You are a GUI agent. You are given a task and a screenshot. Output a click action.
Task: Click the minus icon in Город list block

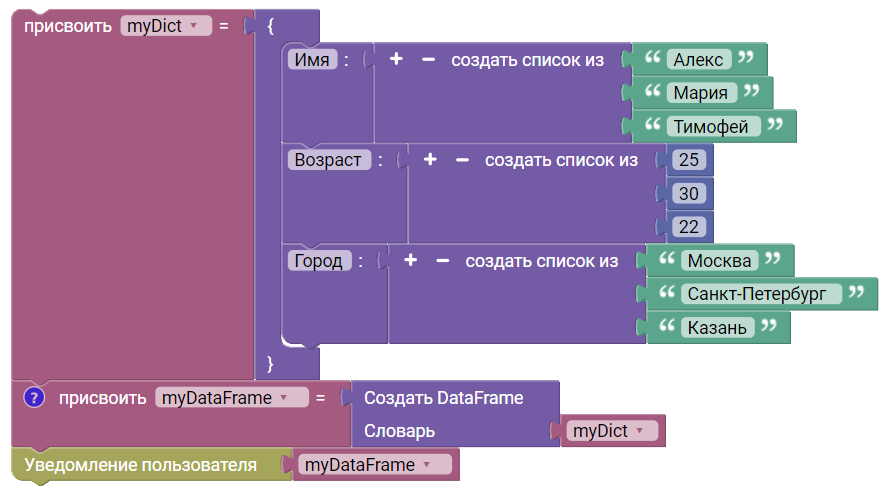click(443, 261)
